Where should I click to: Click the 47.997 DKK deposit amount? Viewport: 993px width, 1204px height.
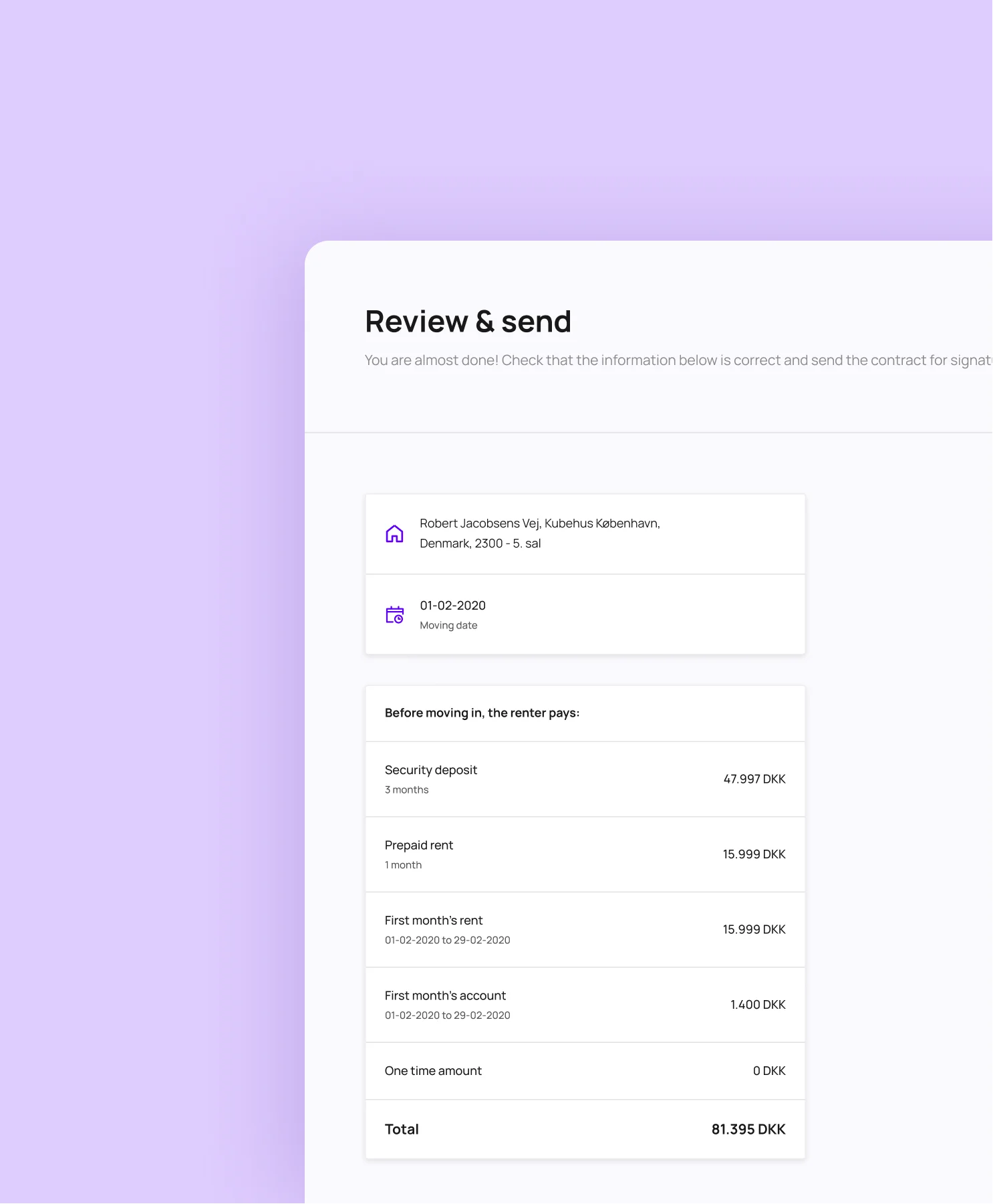pyautogui.click(x=754, y=779)
